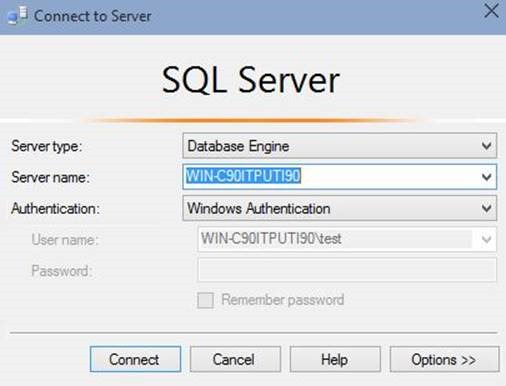
Task: Click the "Authentication:" label
Action: click(x=55, y=209)
